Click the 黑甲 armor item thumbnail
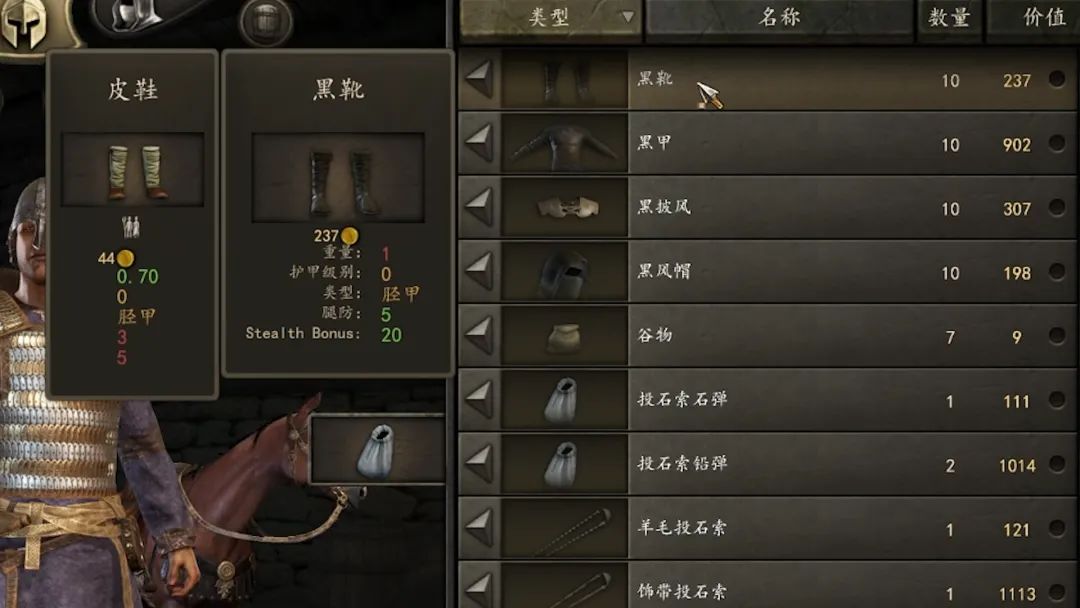Screen dimensions: 1080x608 click(x=565, y=143)
